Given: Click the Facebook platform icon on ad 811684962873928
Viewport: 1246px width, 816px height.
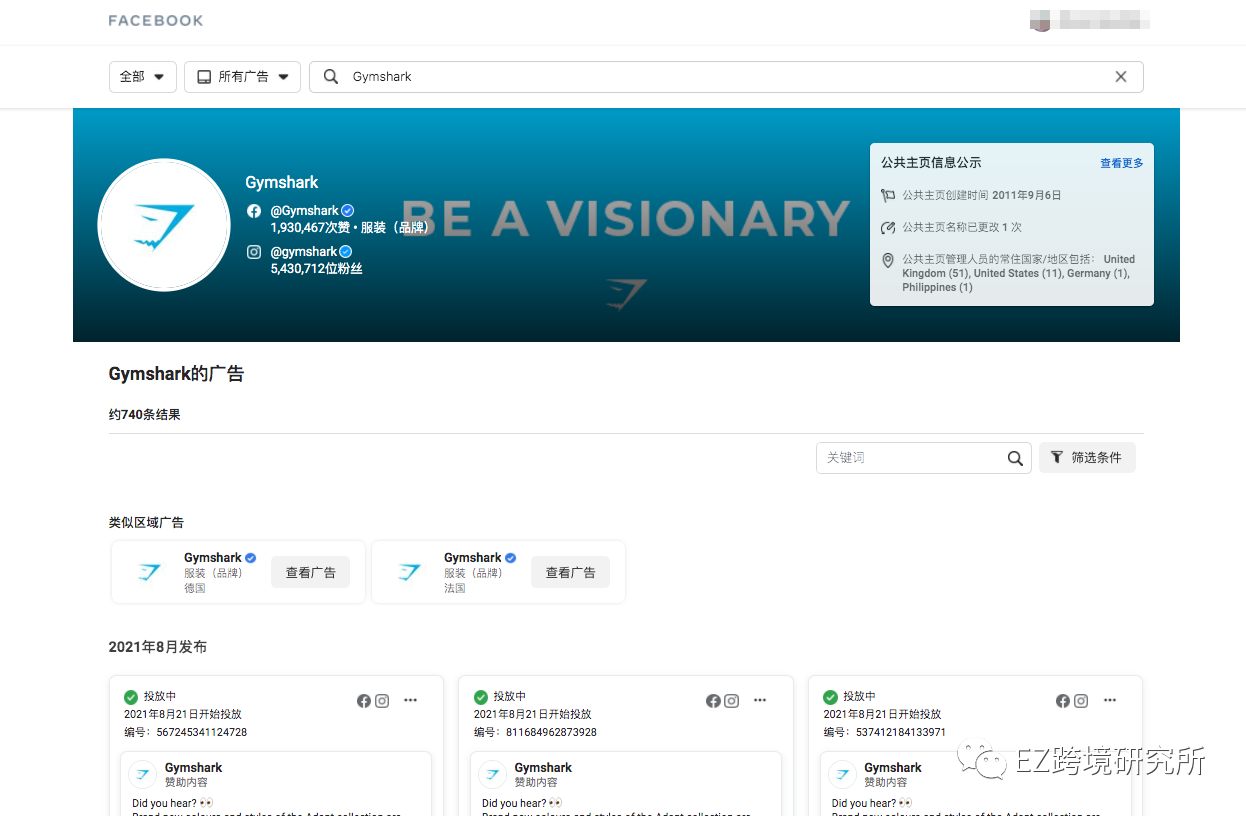Looking at the screenshot, I should 713,701.
